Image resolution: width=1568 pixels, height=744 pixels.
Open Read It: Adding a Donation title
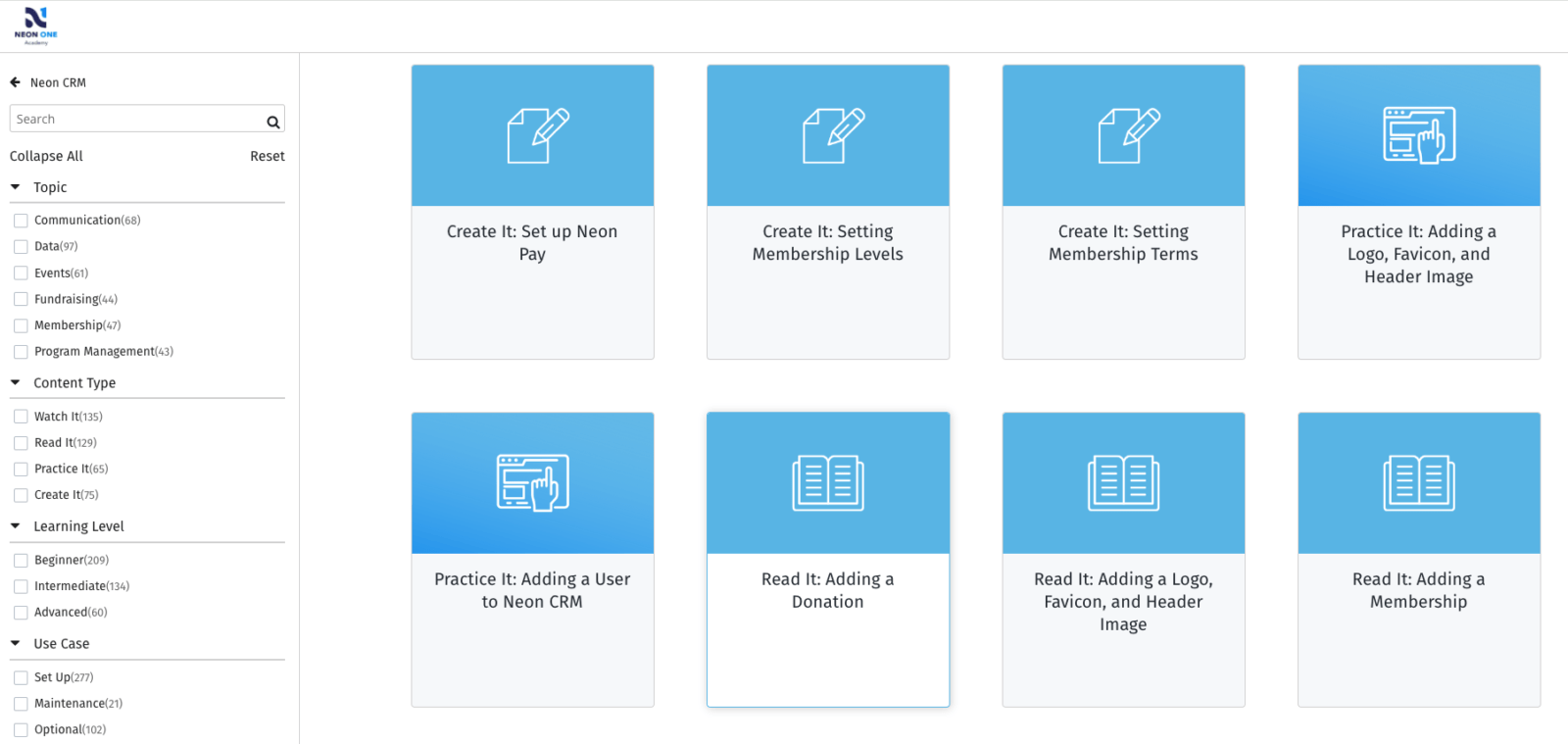pyautogui.click(x=828, y=590)
